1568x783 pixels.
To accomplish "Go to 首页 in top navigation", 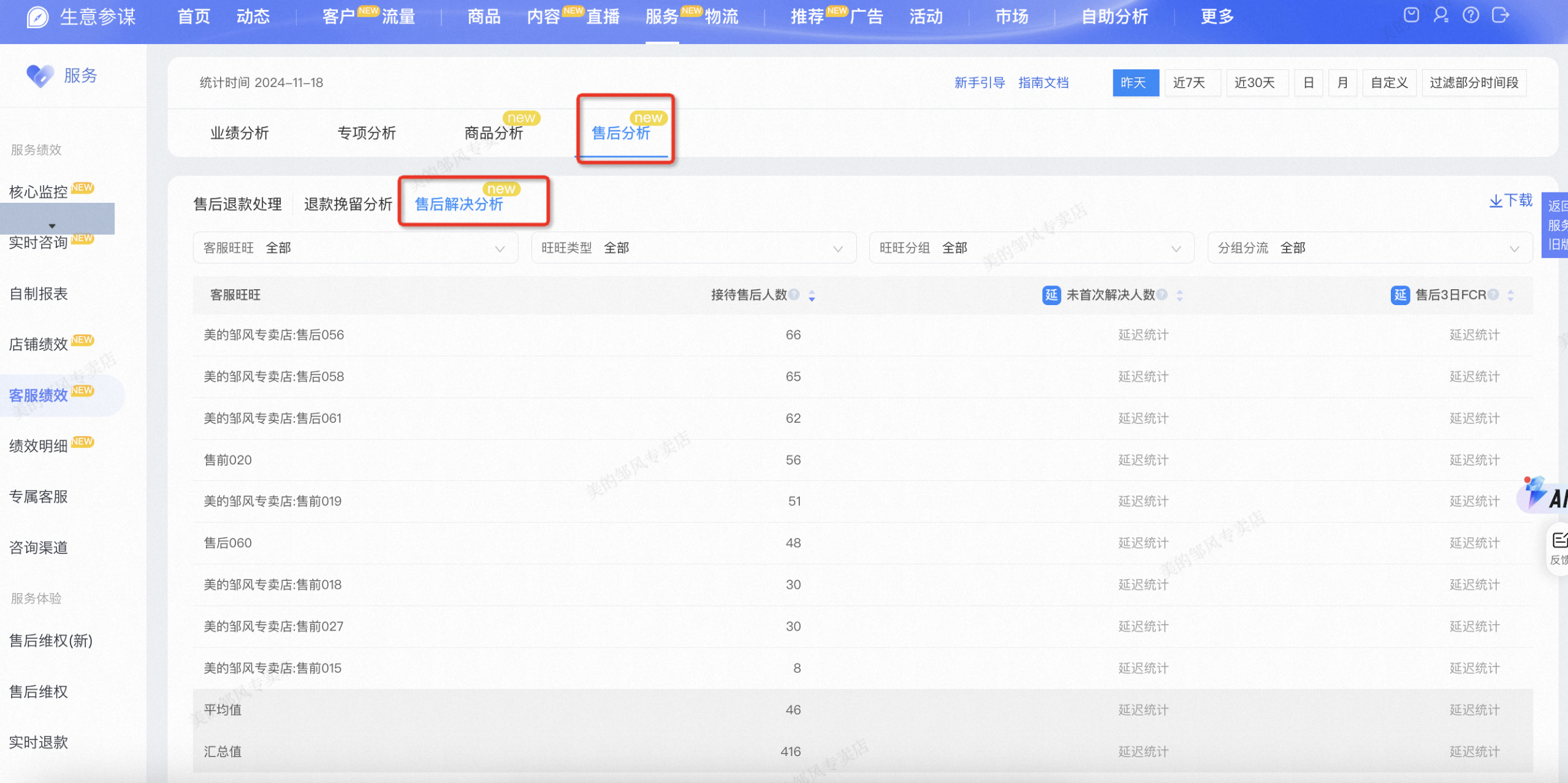I will click(194, 17).
